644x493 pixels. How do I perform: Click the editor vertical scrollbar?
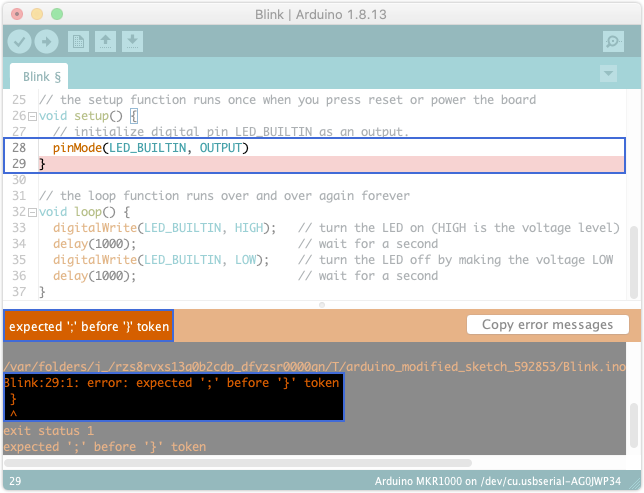(x=634, y=262)
